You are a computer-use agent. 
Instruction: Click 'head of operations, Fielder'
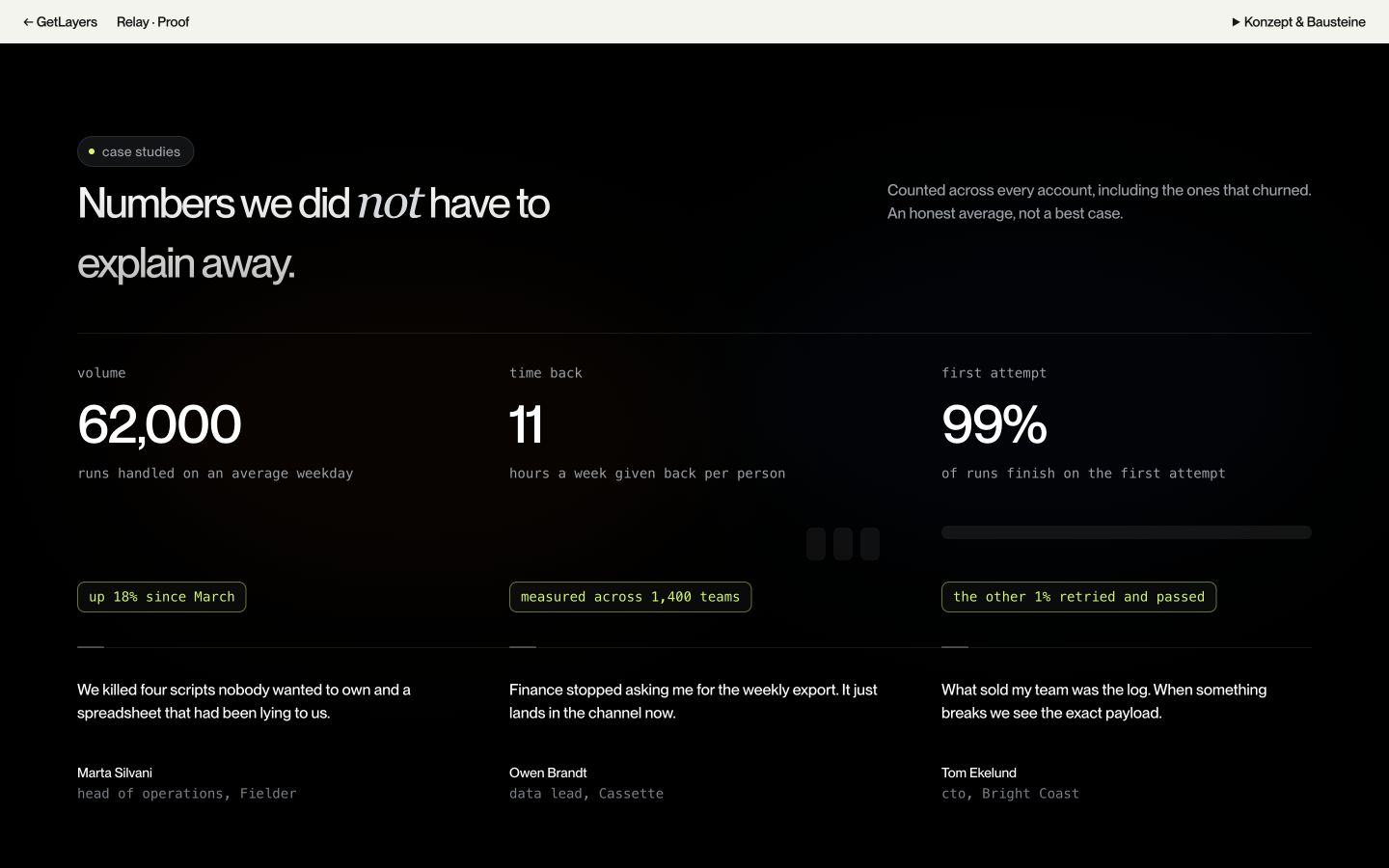coord(187,794)
